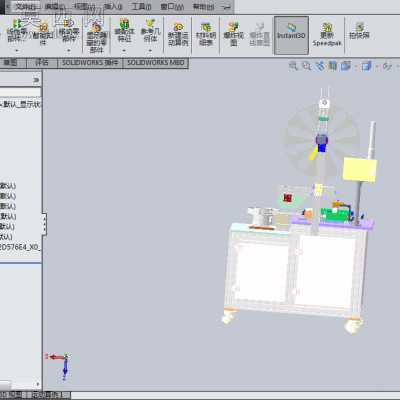Select the panel splitter grip handle
This screenshot has width=400, height=400.
[x=44, y=223]
